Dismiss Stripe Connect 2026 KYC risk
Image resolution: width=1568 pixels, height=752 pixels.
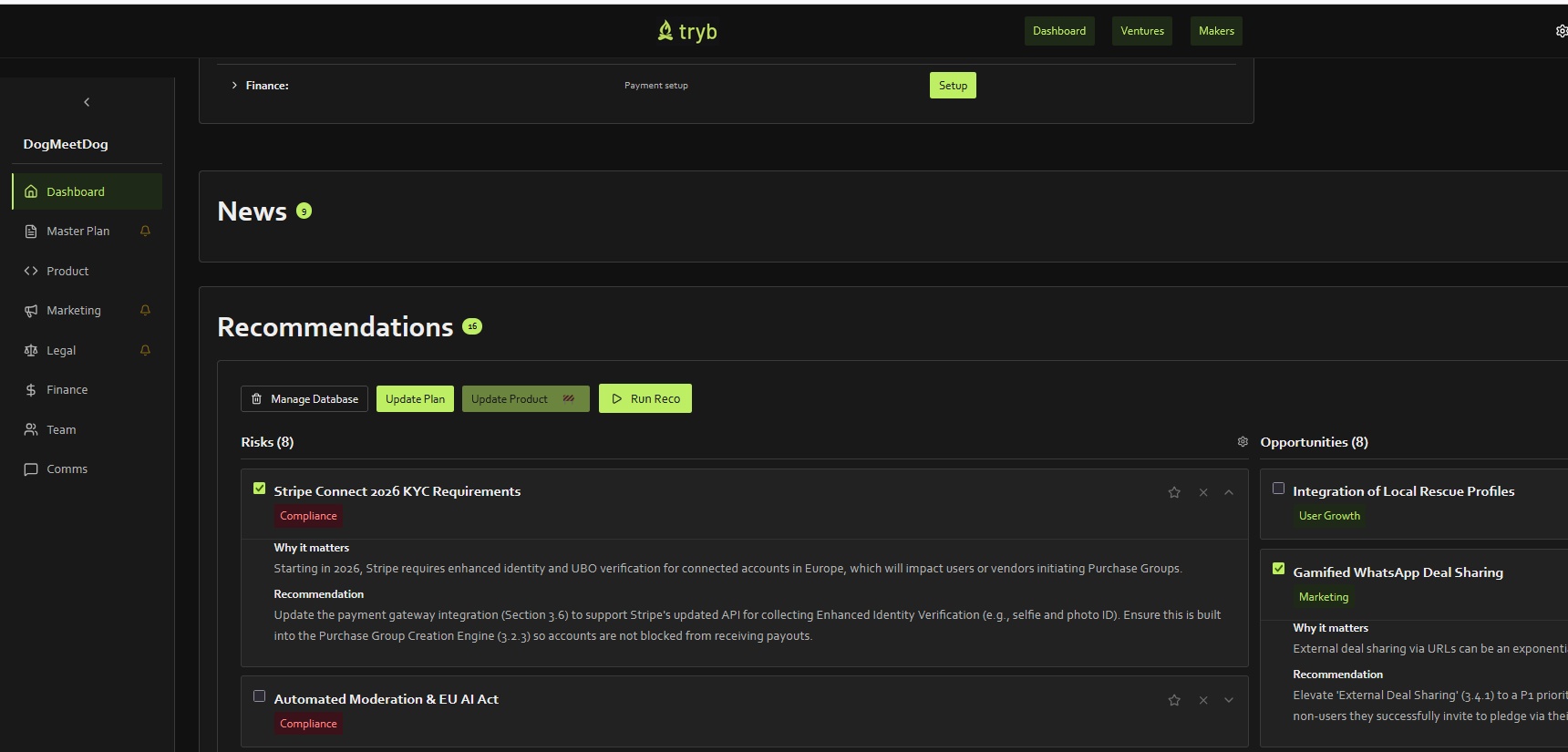tap(1203, 492)
